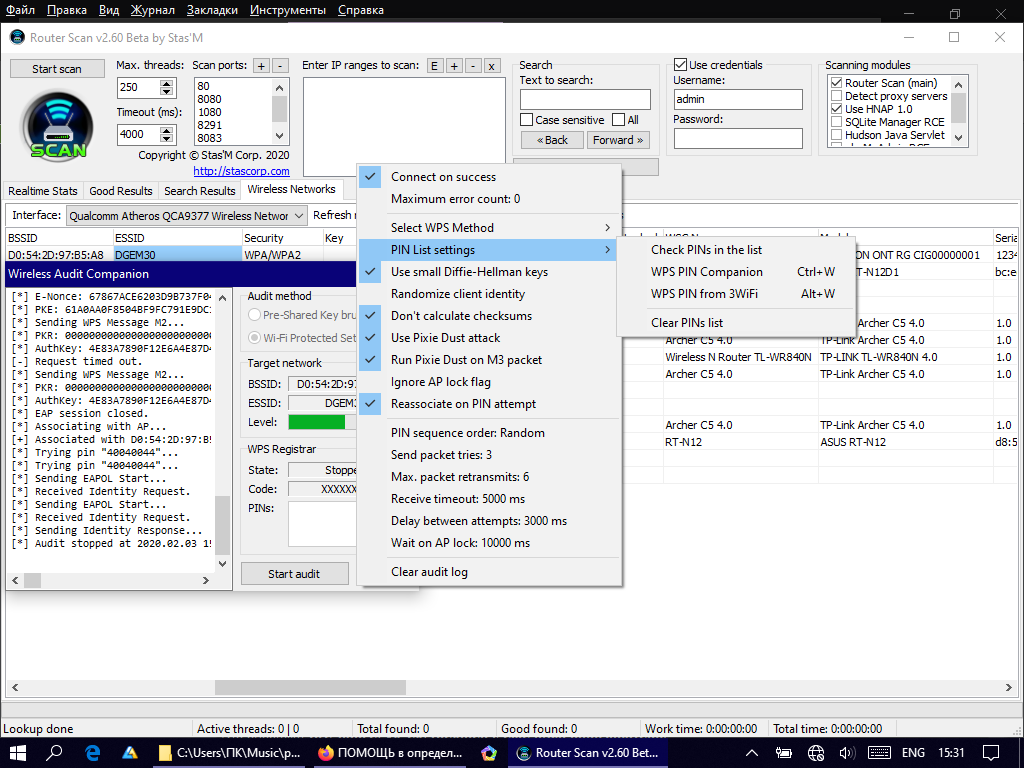Open the stascorp.com hyperlink
Viewport: 1024px width, 768px height.
[241, 171]
